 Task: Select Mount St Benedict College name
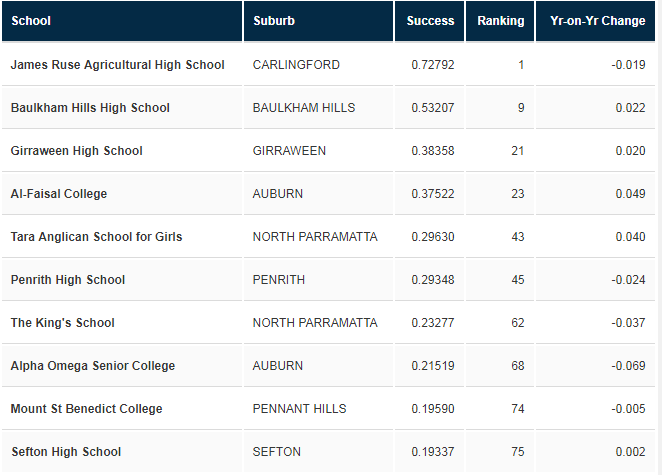(86, 409)
